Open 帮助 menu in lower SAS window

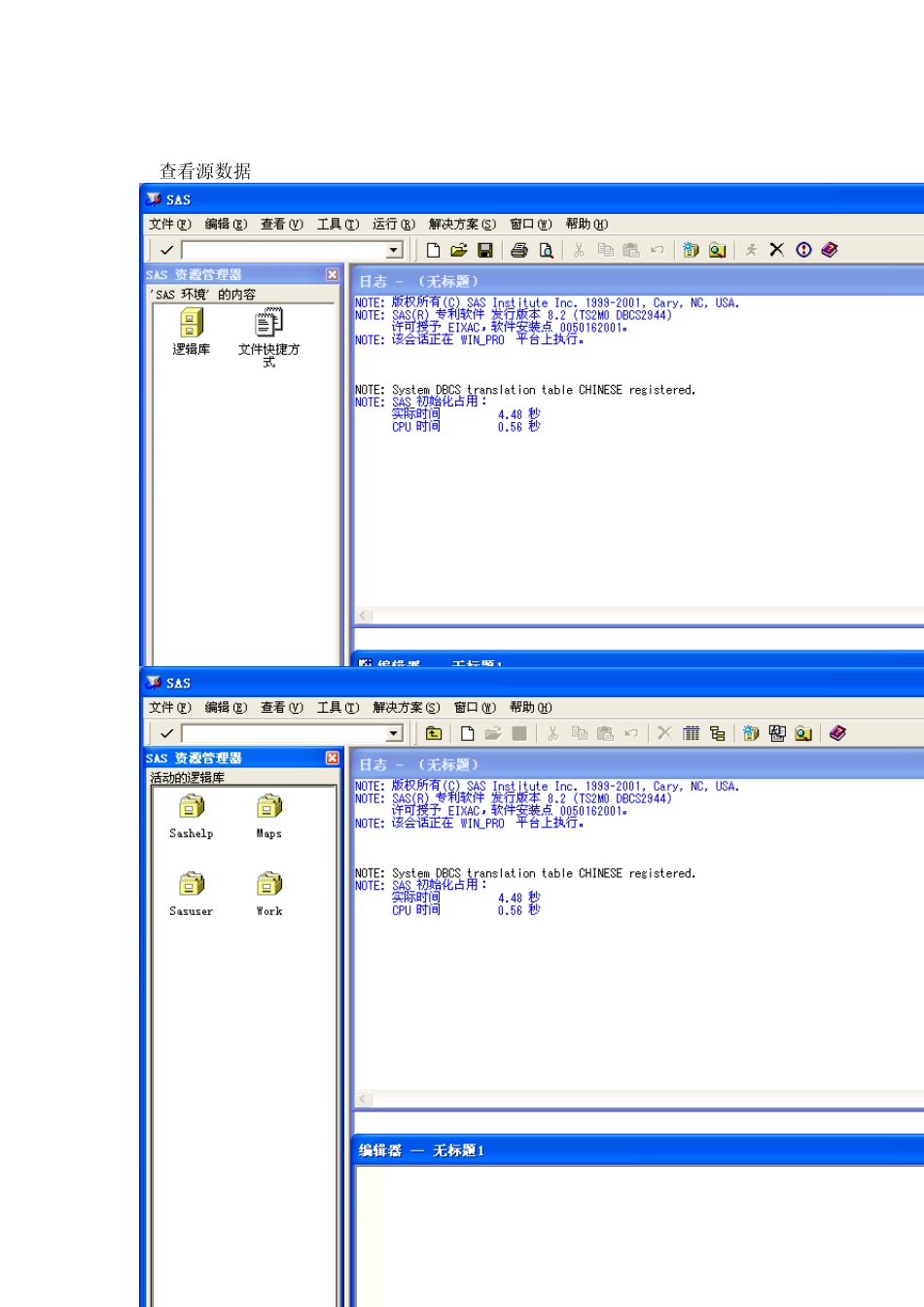(x=531, y=708)
